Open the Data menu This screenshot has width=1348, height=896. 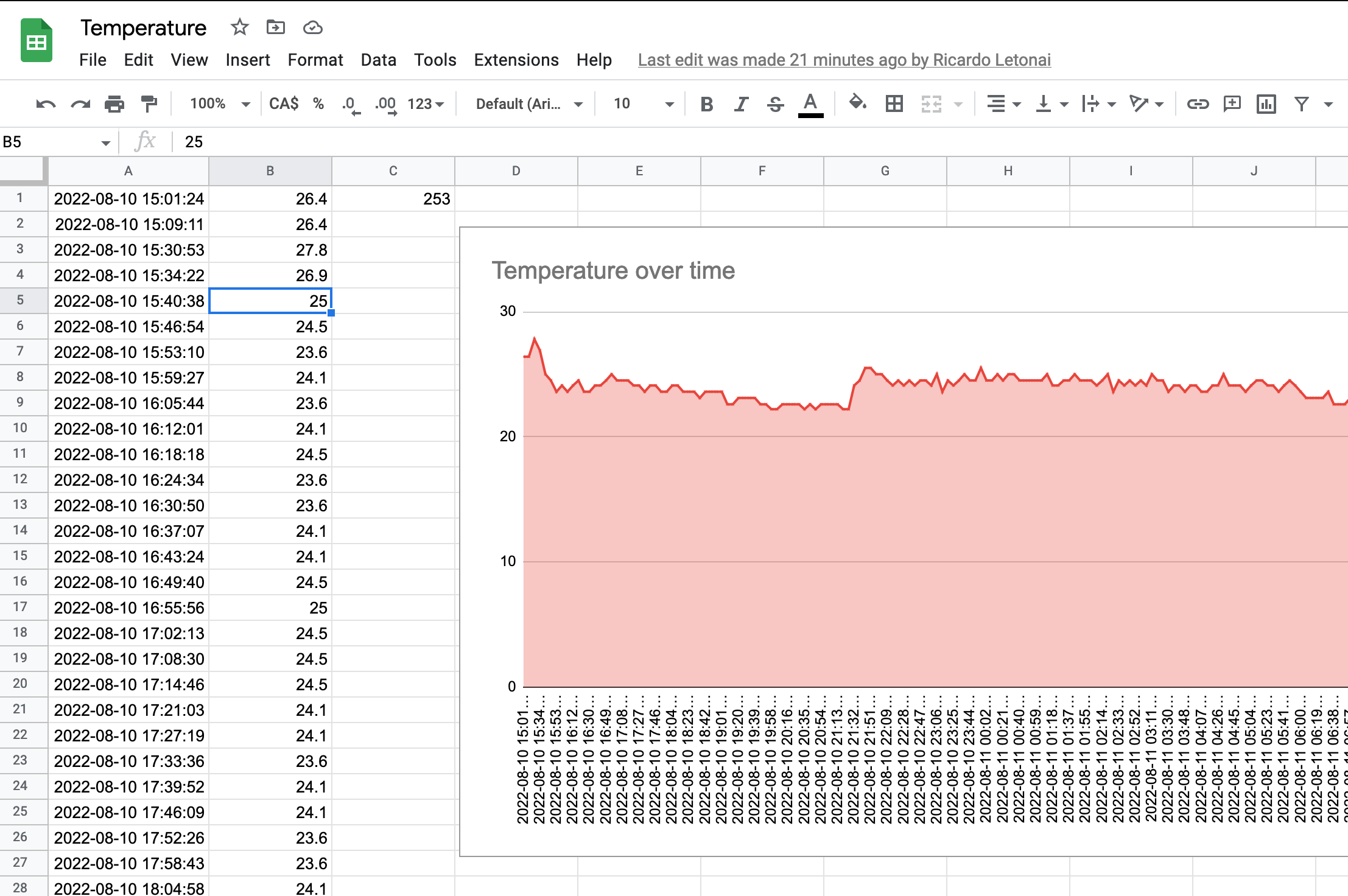click(x=378, y=60)
